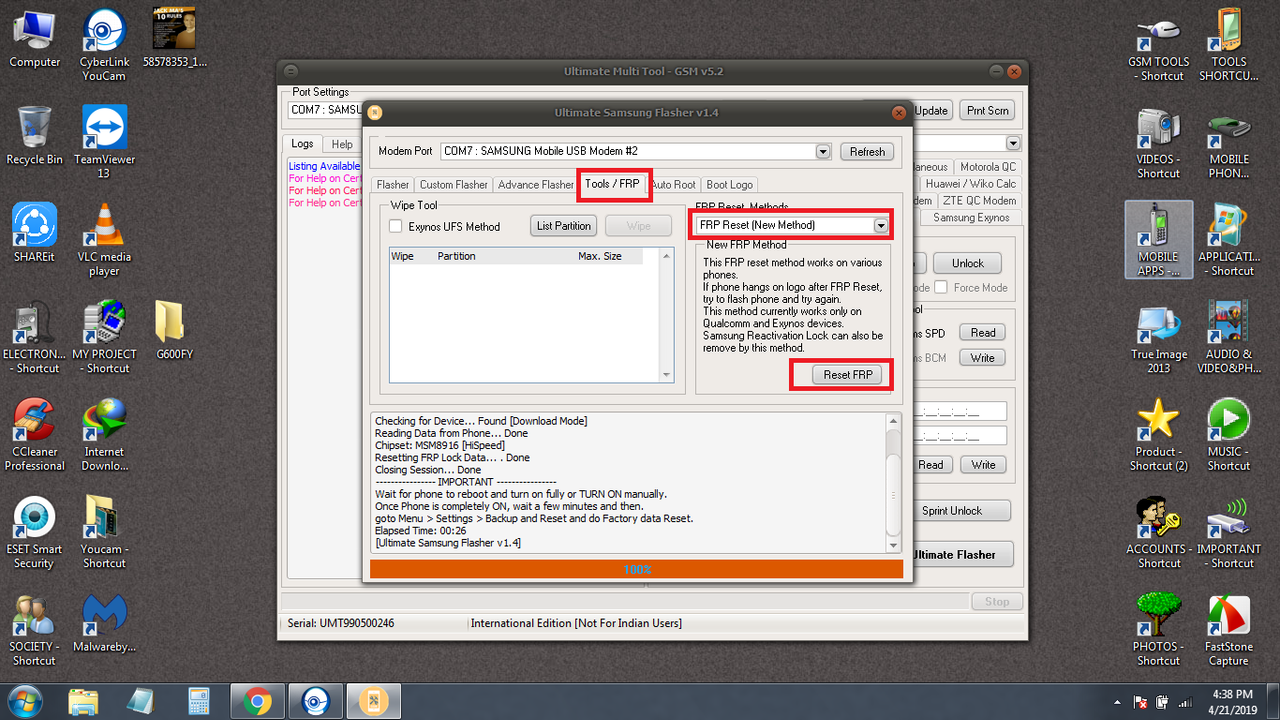Click the Update button in main window

[931, 110]
